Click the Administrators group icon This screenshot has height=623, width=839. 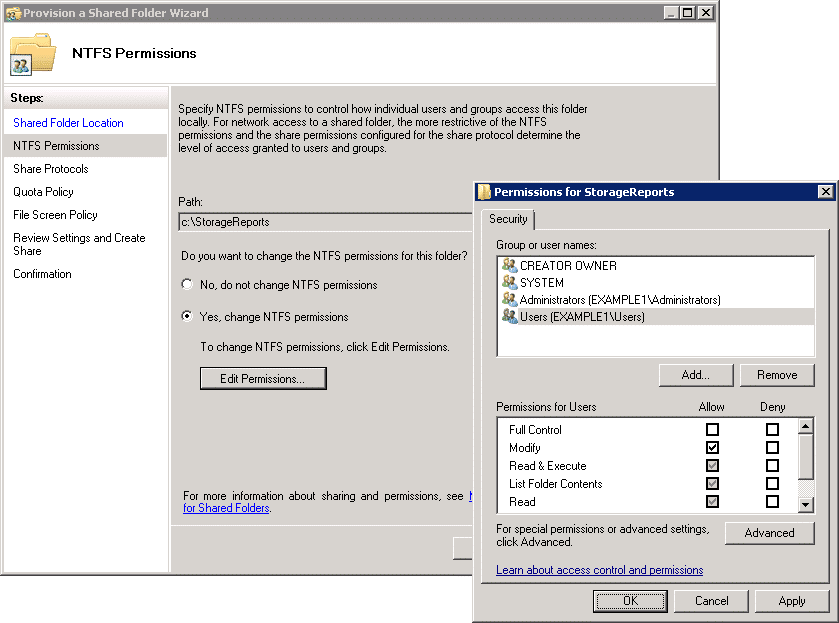click(x=509, y=300)
